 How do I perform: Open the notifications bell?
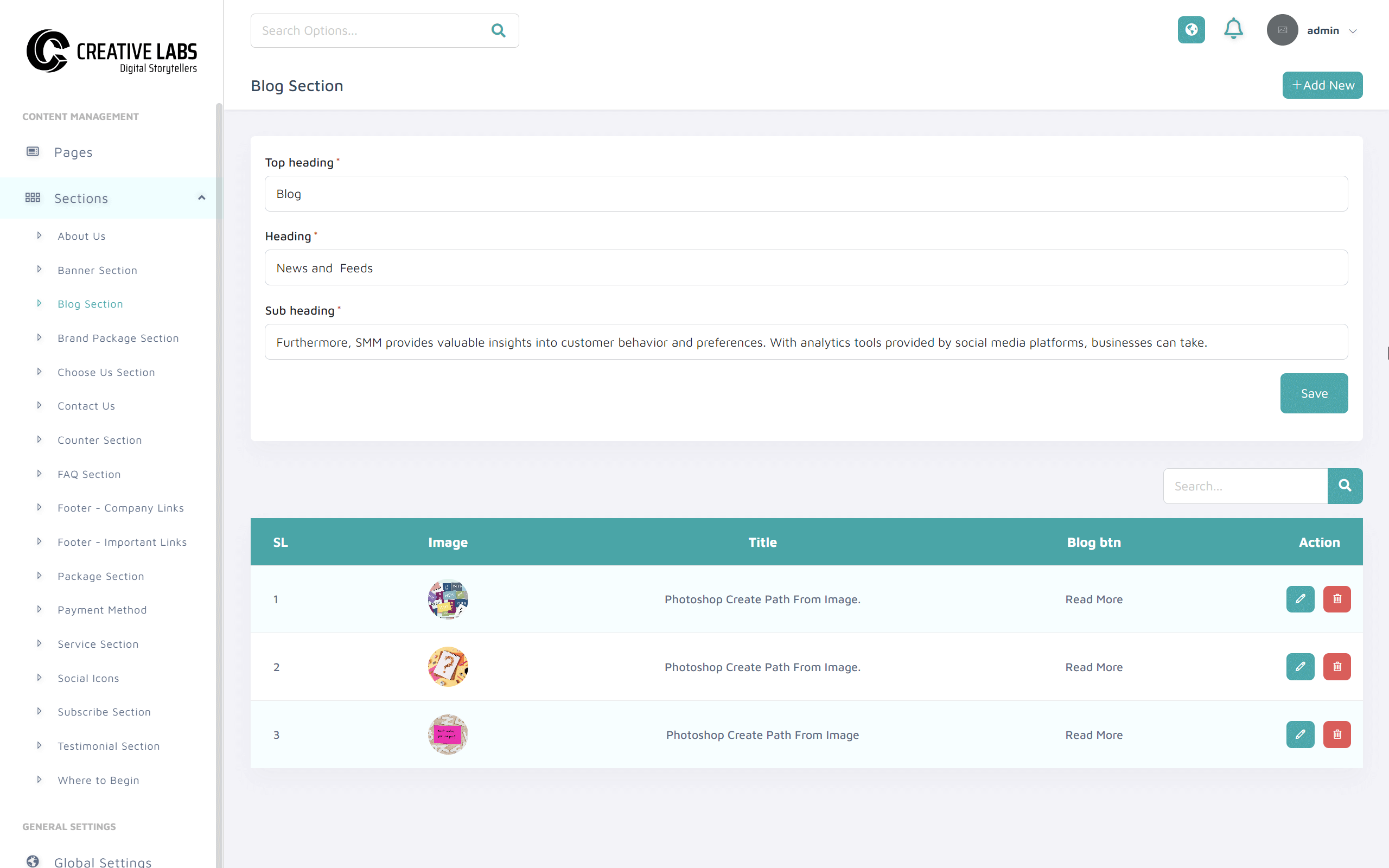pyautogui.click(x=1233, y=29)
